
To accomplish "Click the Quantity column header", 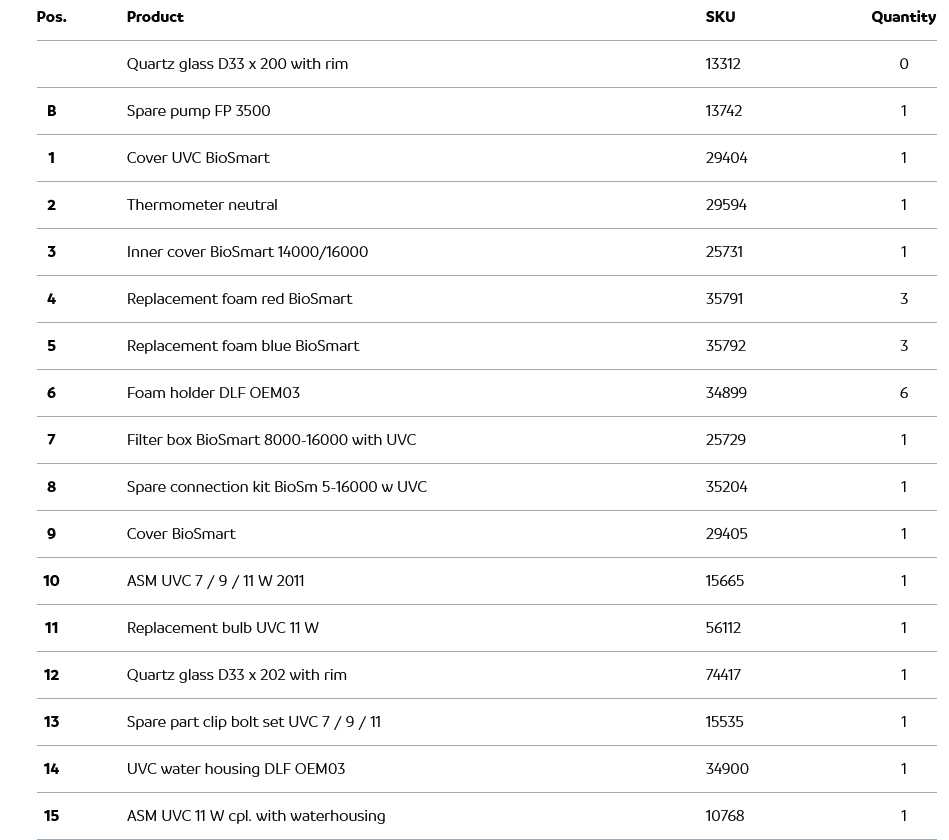I will [x=903, y=17].
